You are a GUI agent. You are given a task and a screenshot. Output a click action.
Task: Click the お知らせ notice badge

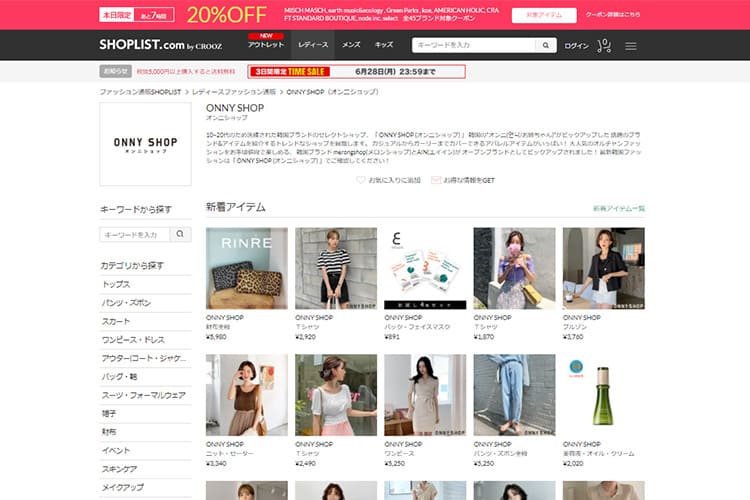[x=115, y=71]
